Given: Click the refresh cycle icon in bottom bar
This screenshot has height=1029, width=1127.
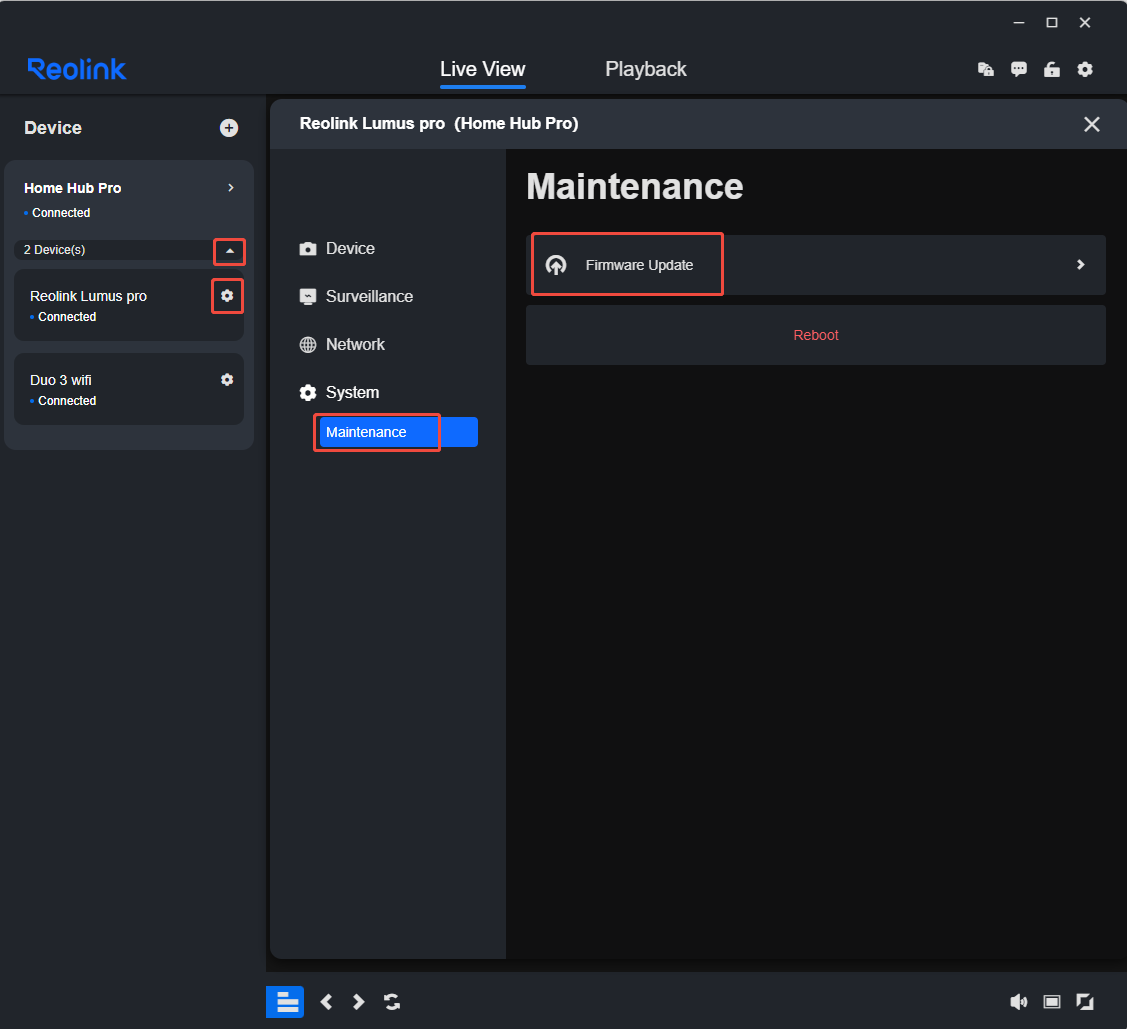Looking at the screenshot, I should [x=392, y=1002].
